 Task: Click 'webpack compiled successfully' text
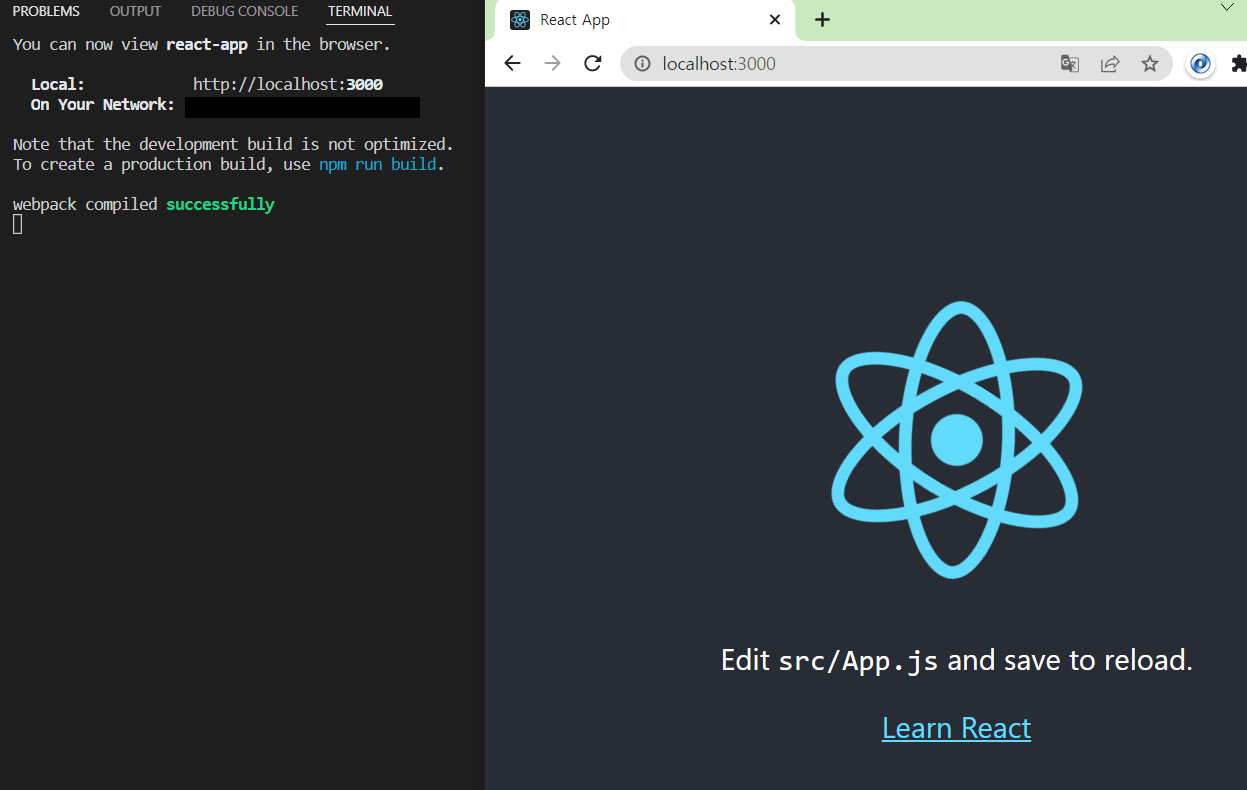point(143,205)
